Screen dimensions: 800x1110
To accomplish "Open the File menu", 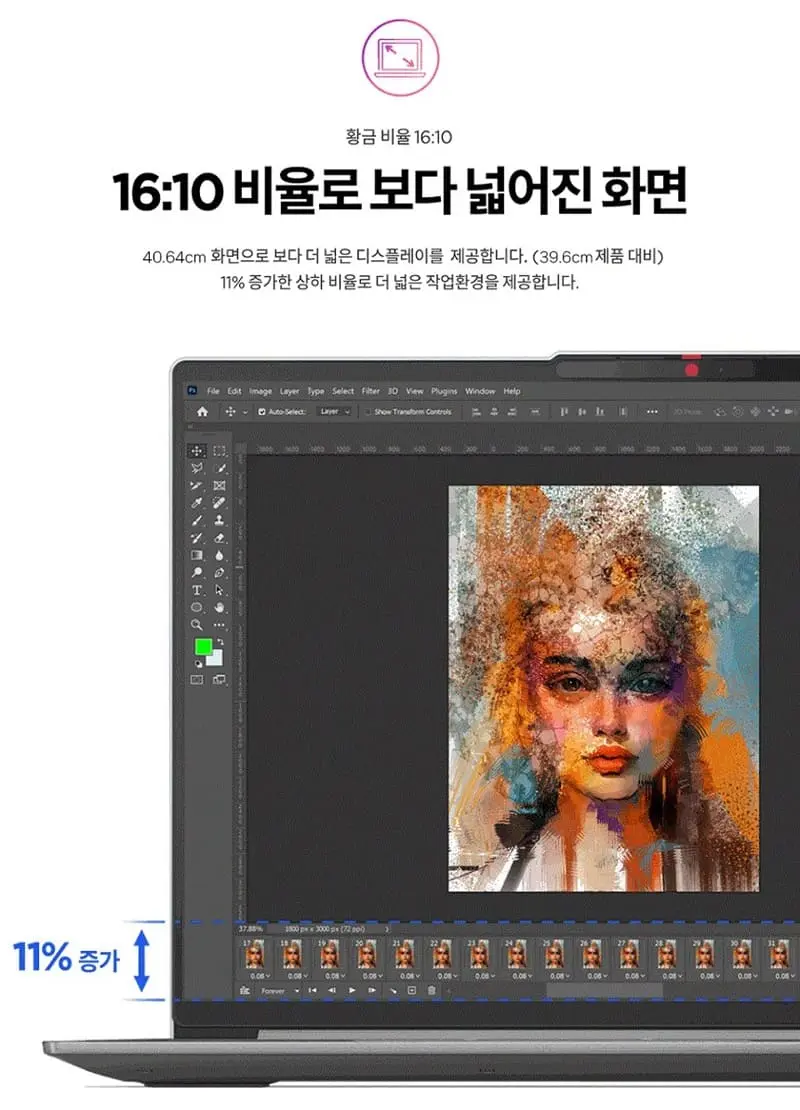I will [213, 391].
